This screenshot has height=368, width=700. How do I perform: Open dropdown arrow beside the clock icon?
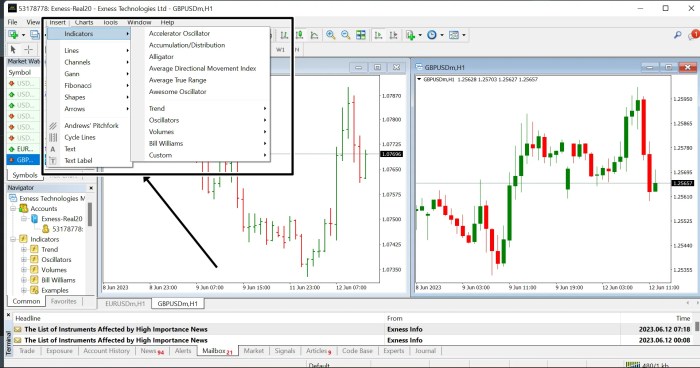click(x=442, y=35)
